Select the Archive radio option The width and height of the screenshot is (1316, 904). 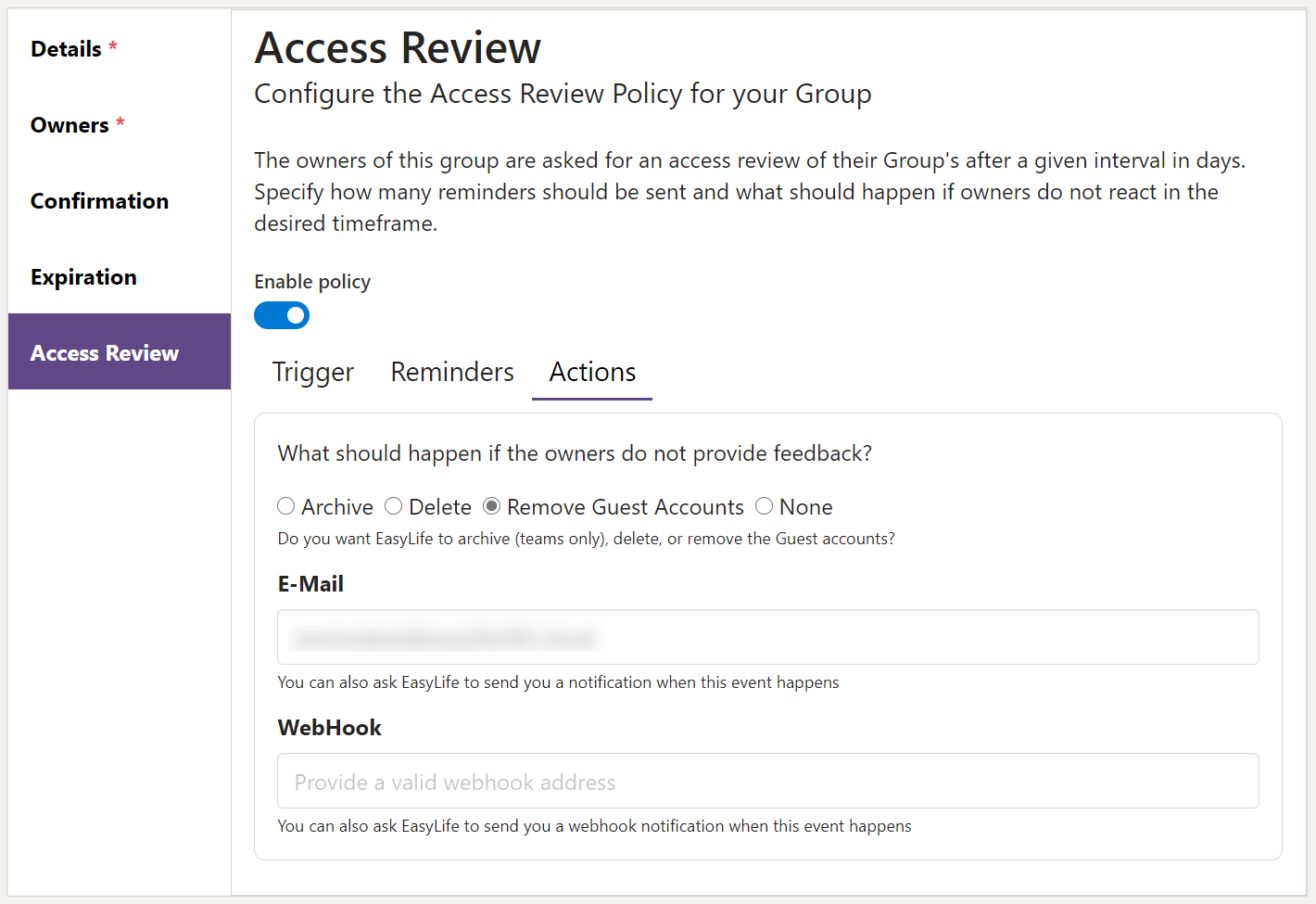click(285, 506)
